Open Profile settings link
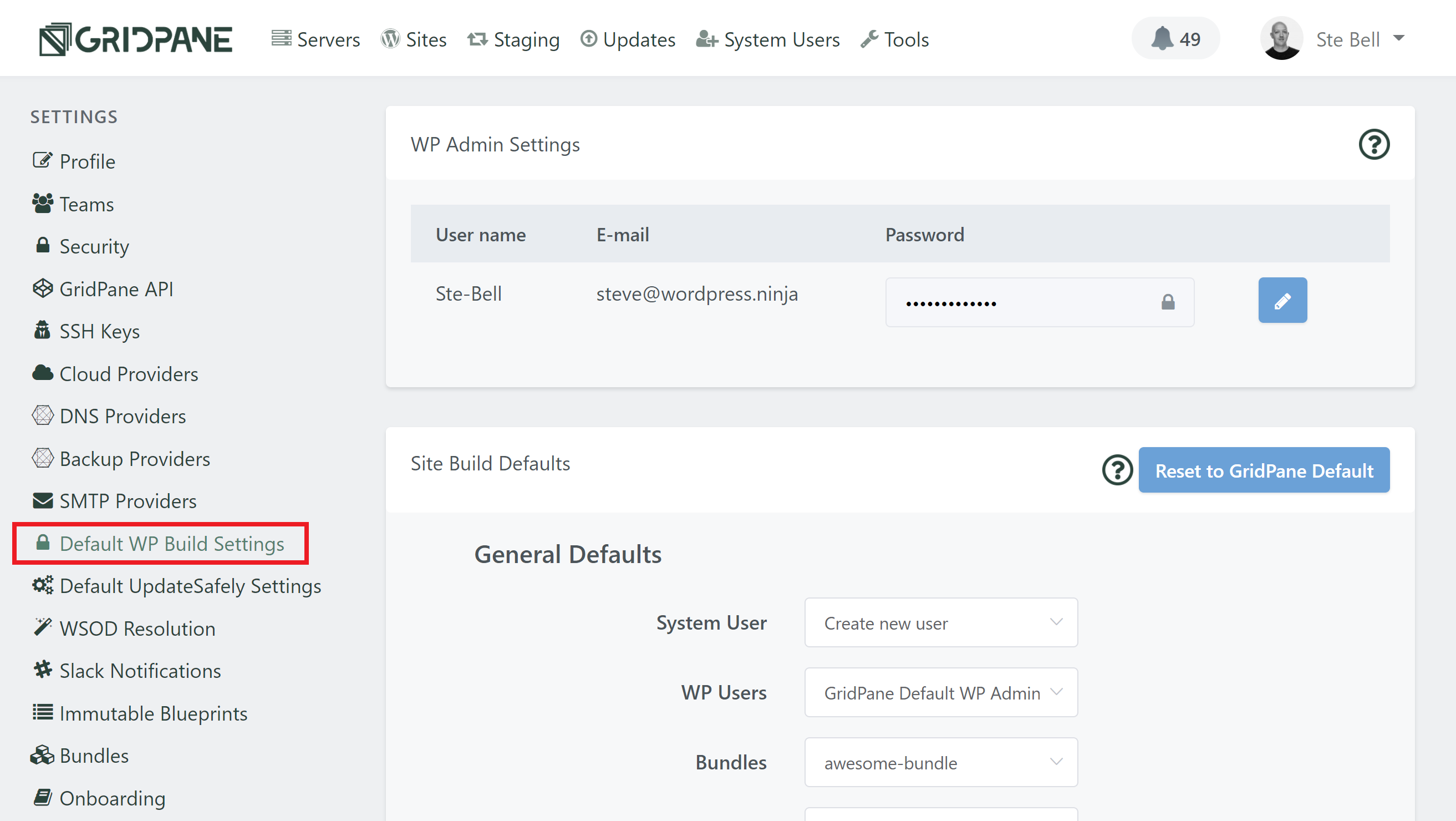The image size is (1456, 821). pyautogui.click(x=88, y=162)
